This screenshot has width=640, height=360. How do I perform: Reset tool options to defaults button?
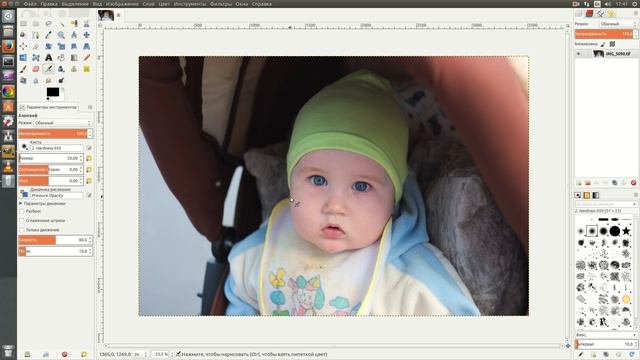84,354
